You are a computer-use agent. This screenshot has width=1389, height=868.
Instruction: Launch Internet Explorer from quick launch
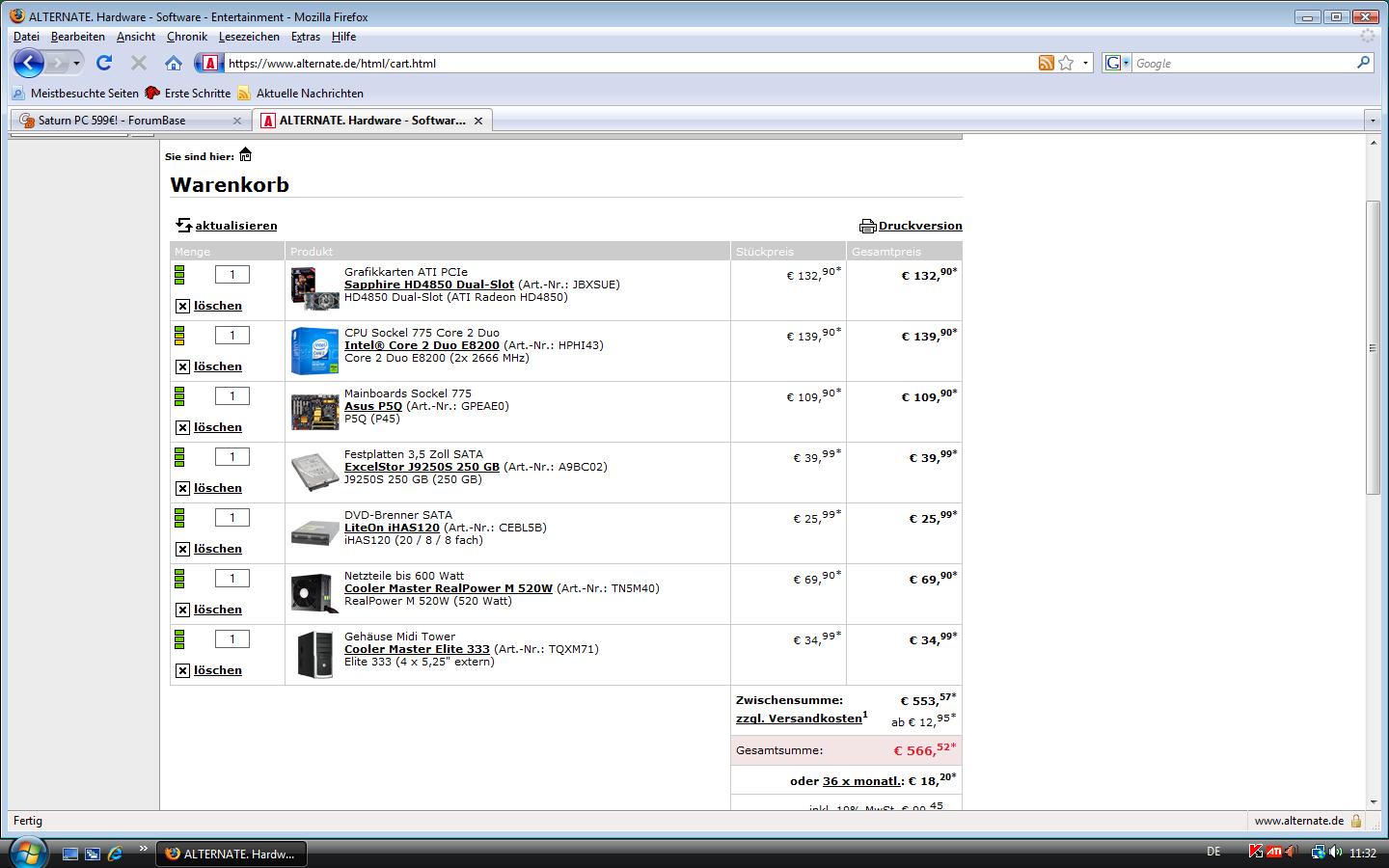click(115, 854)
